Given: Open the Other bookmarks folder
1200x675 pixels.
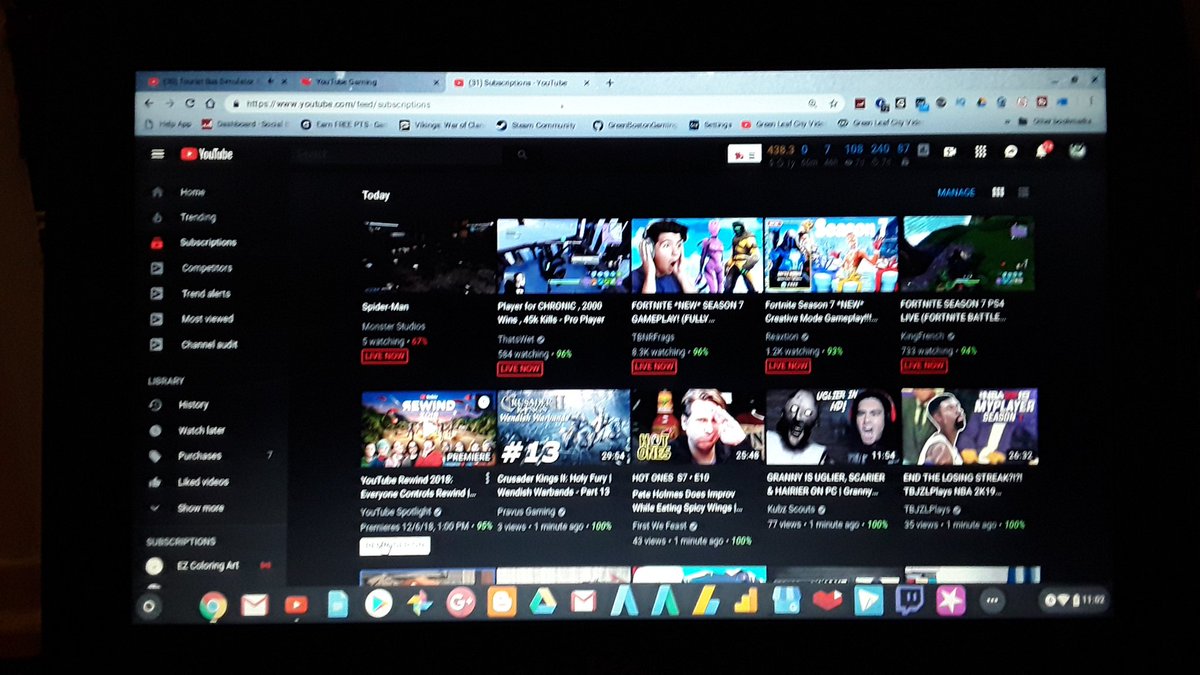Looking at the screenshot, I should pos(1055,121).
